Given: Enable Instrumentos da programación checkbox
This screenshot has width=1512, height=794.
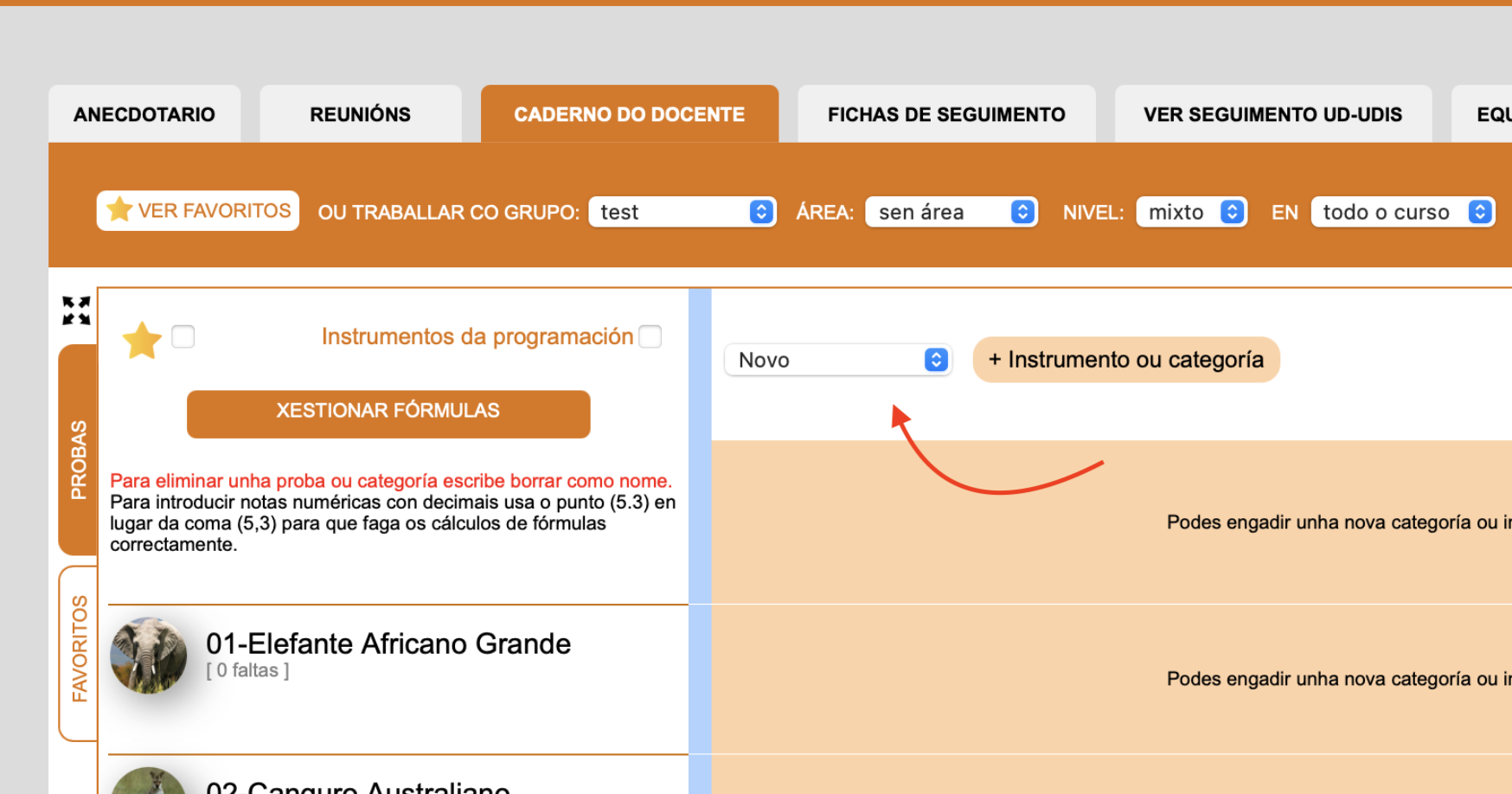Looking at the screenshot, I should click(650, 336).
